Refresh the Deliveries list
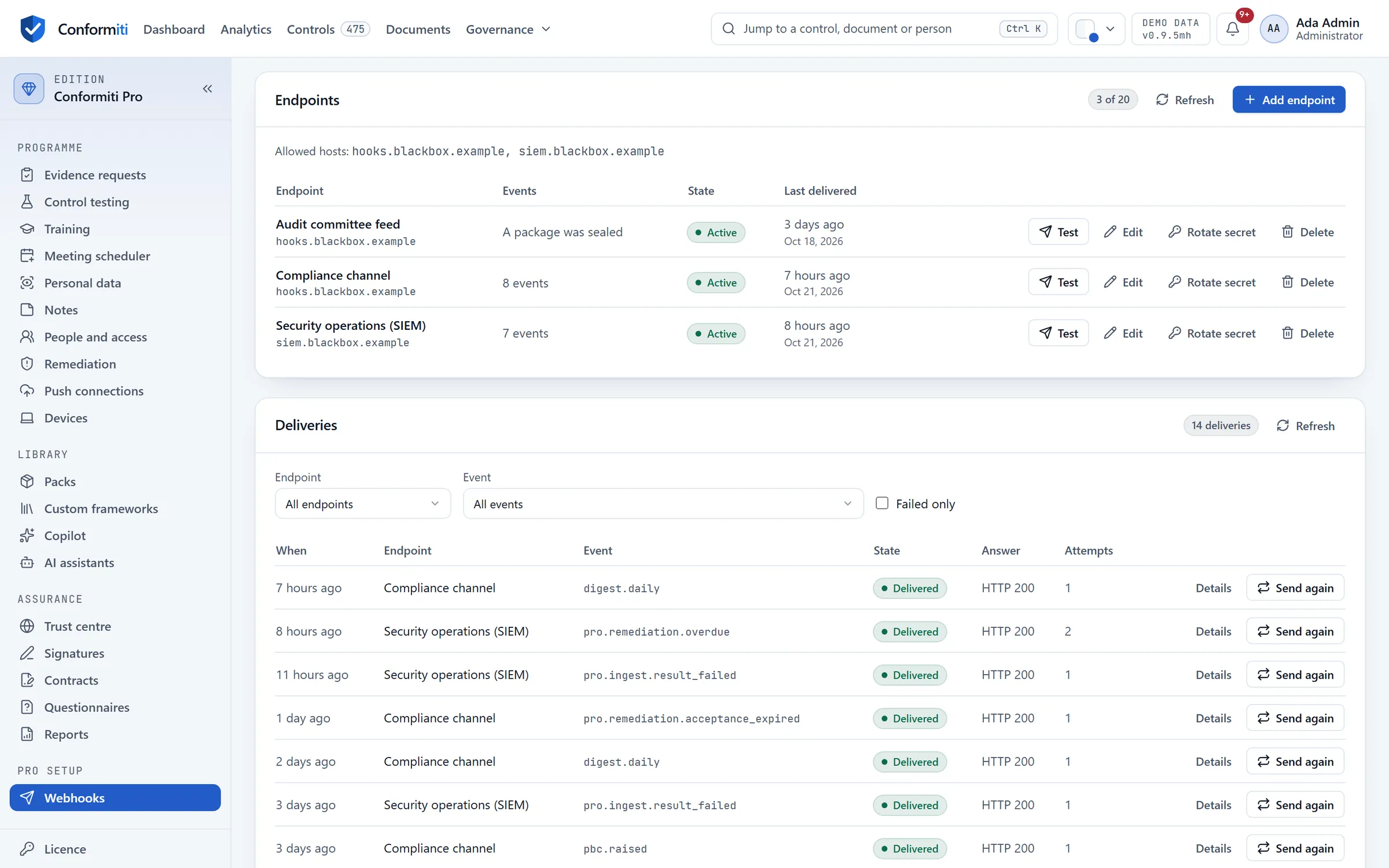The width and height of the screenshot is (1389, 868). [1306, 426]
